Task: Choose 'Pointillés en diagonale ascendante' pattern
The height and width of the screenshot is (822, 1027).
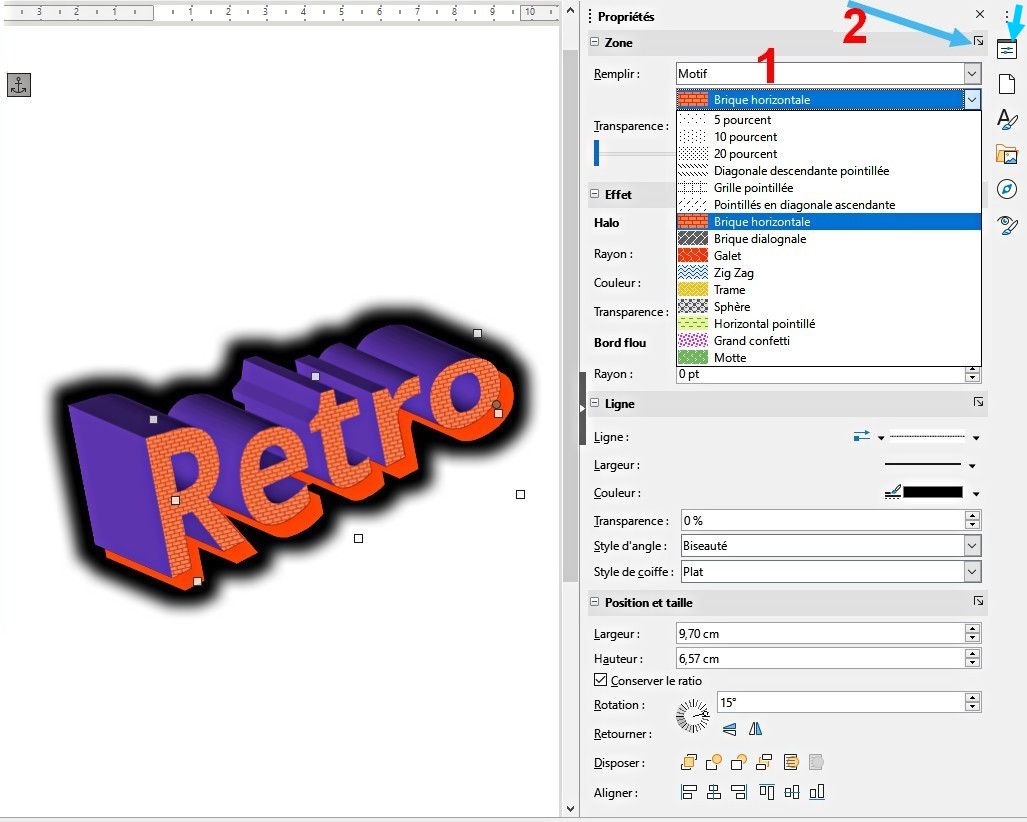Action: (x=829, y=205)
